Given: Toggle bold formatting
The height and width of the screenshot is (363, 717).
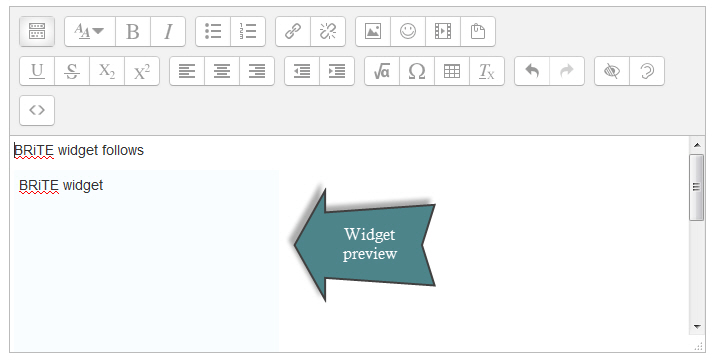Looking at the screenshot, I should pyautogui.click(x=133, y=32).
